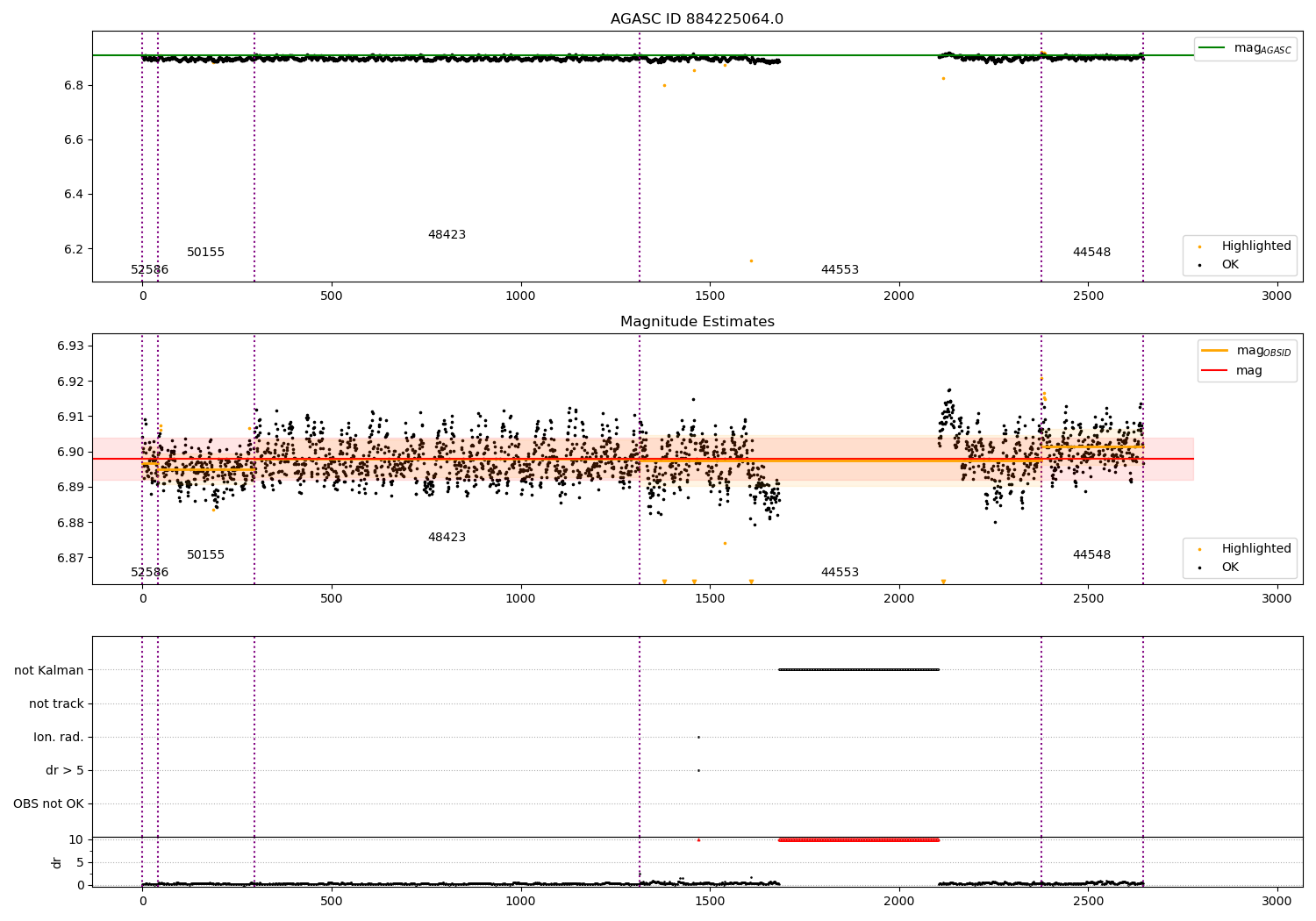Click y-axis tick 6.92
The height and width of the screenshot is (921, 1316).
tap(70, 382)
